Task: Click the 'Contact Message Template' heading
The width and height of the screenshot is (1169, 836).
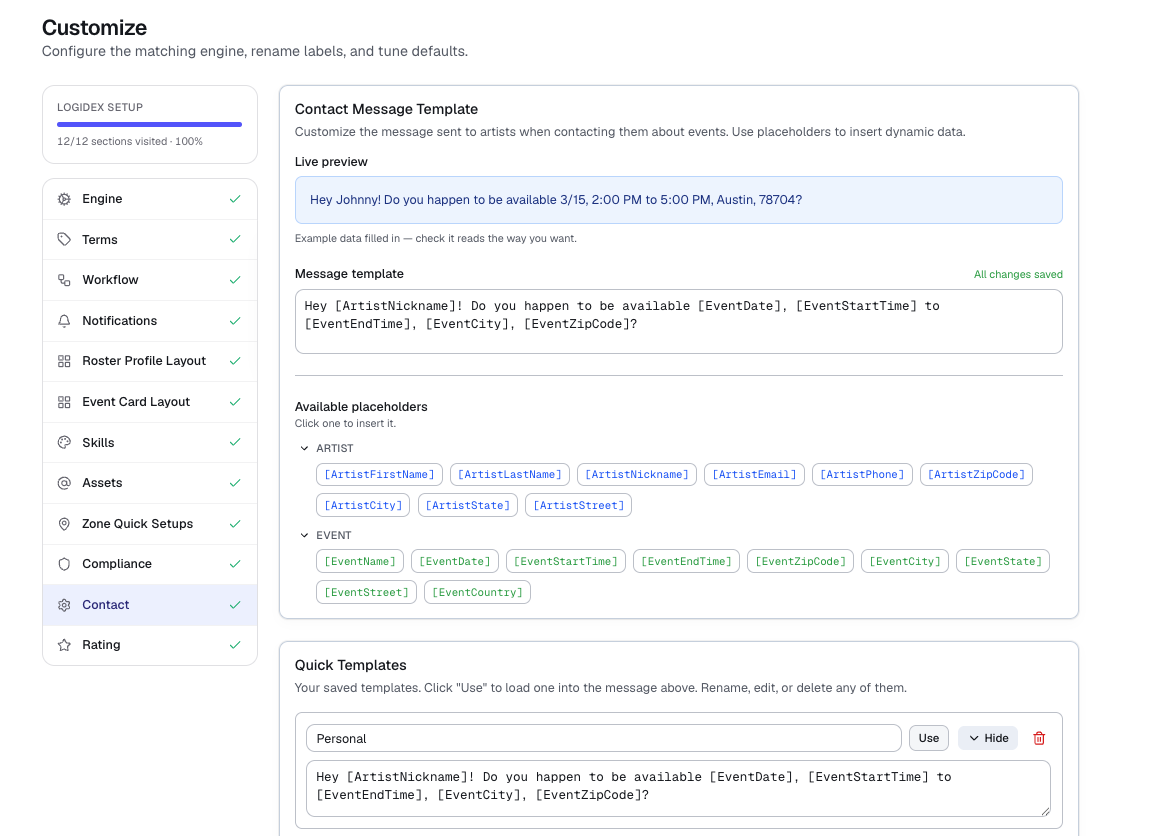Action: 386,109
